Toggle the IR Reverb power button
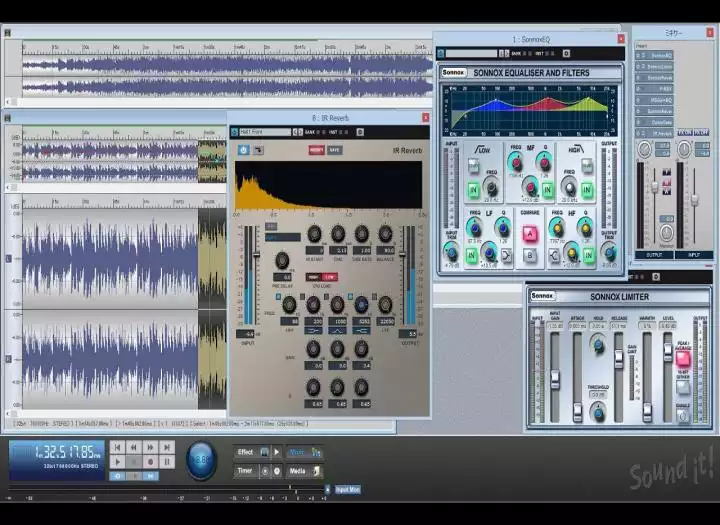The height and width of the screenshot is (525, 720). 243,150
